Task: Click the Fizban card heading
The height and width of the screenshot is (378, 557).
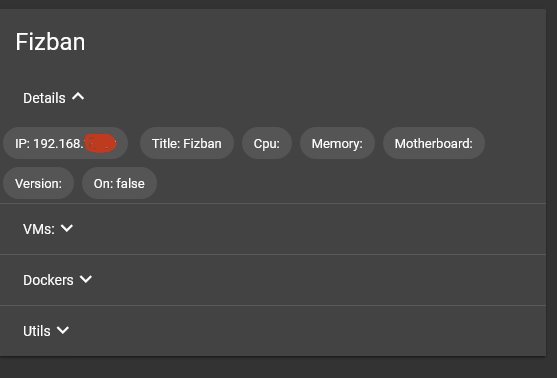Action: [x=50, y=42]
